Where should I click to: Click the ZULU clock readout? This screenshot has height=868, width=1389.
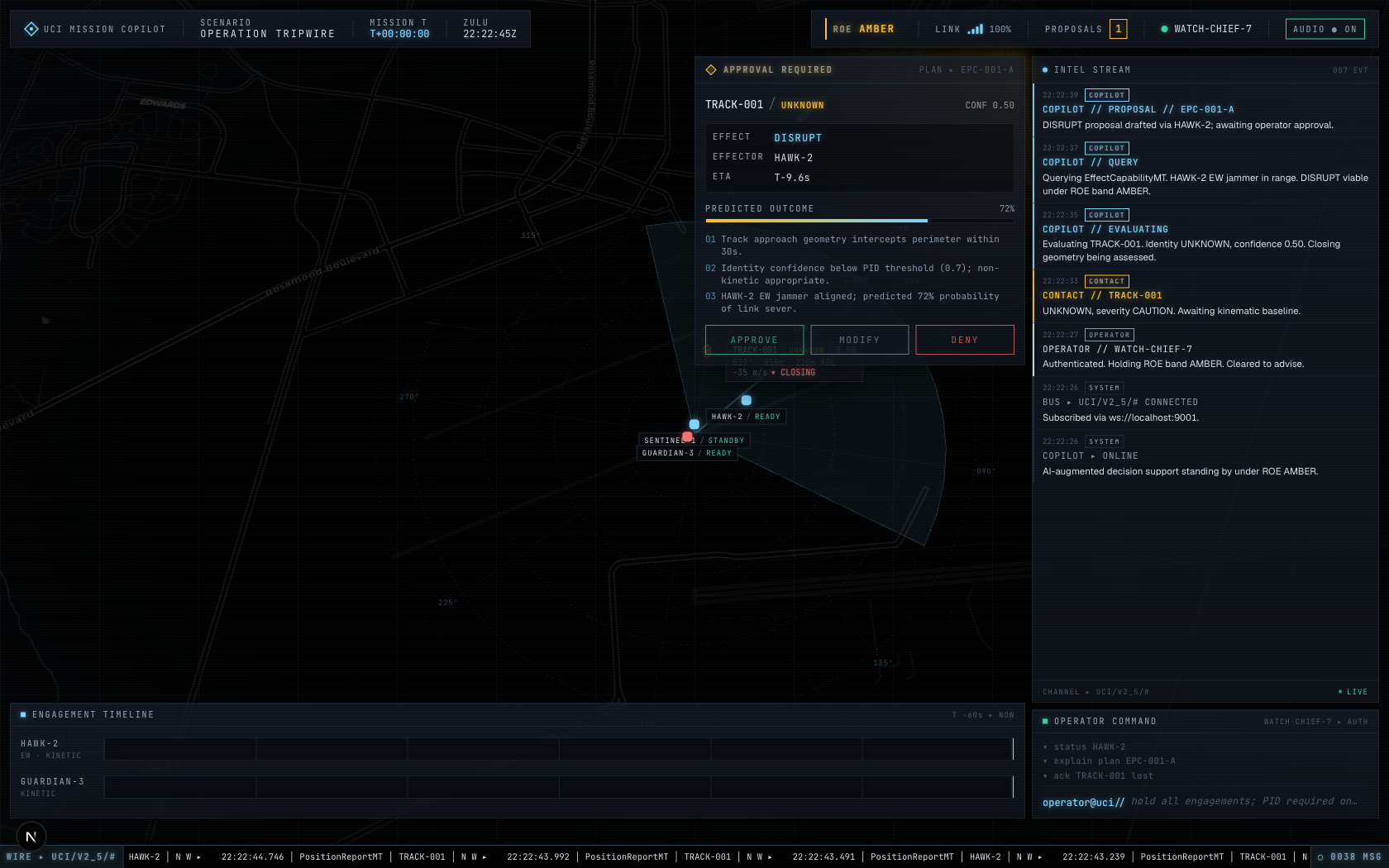pyautogui.click(x=489, y=34)
